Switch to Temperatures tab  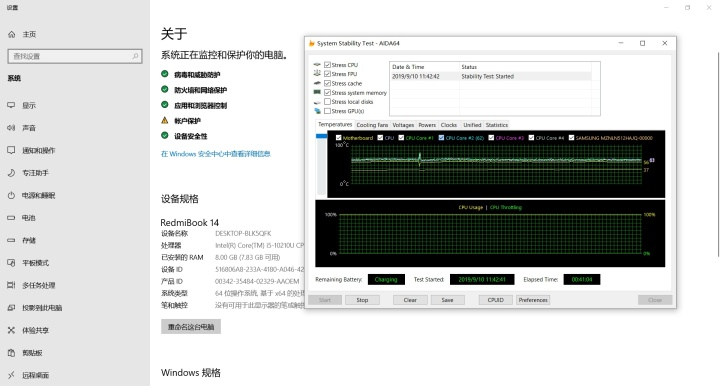(335, 124)
